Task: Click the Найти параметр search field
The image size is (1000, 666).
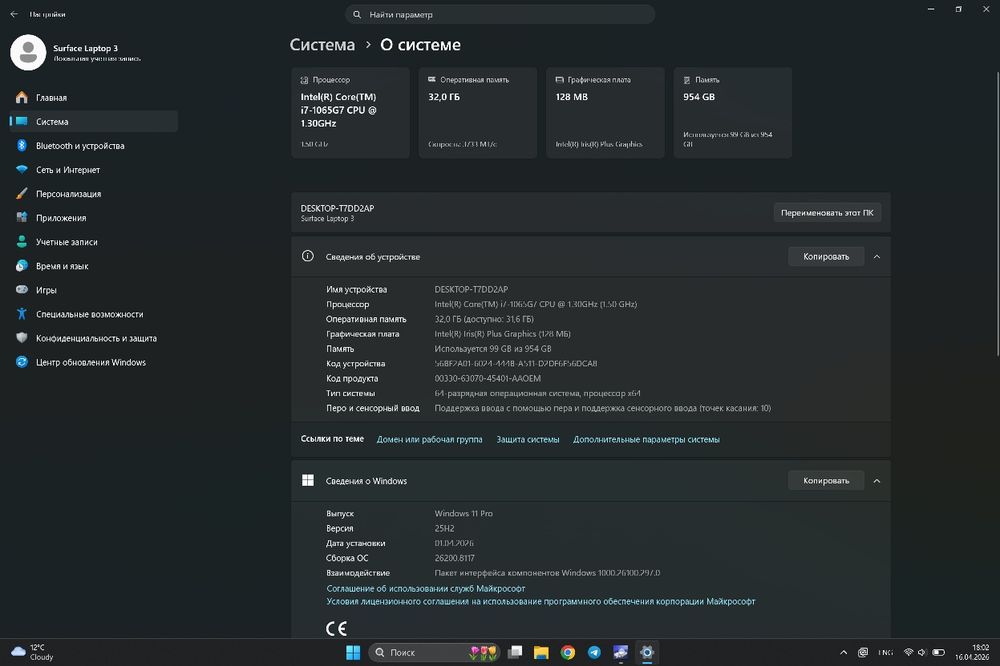Action: pyautogui.click(x=500, y=14)
